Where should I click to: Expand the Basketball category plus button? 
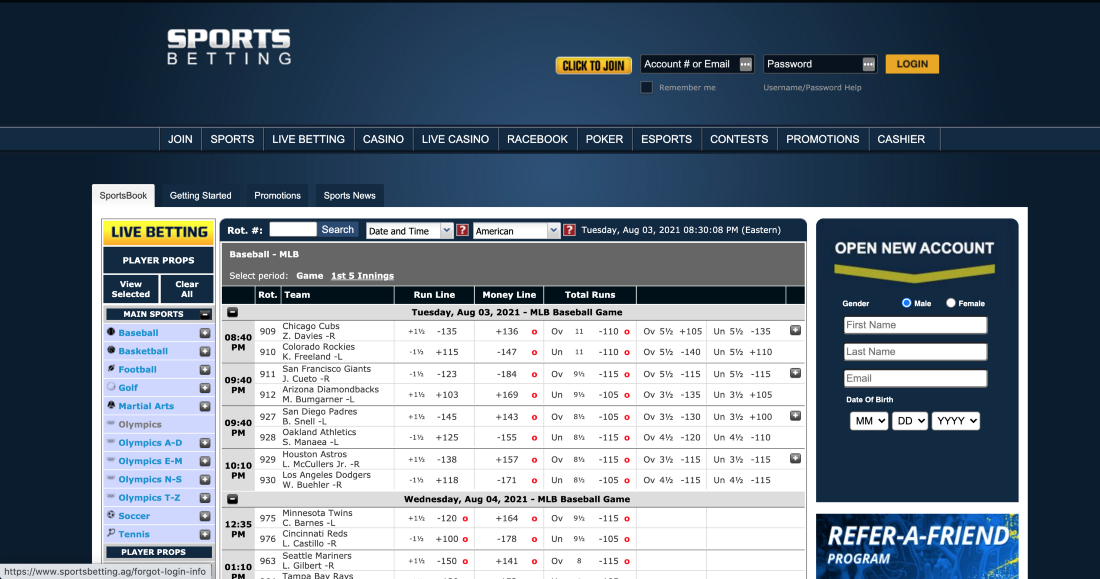tap(205, 352)
